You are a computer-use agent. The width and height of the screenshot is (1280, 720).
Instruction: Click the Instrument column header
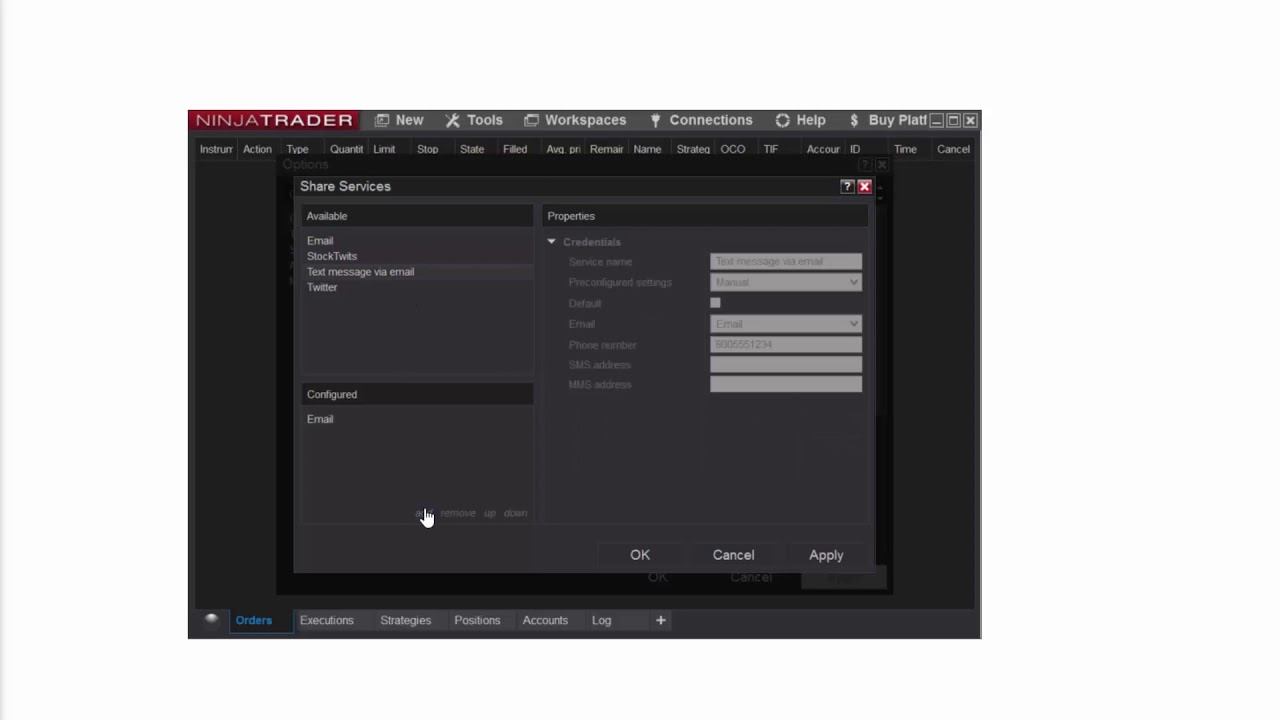pos(216,149)
